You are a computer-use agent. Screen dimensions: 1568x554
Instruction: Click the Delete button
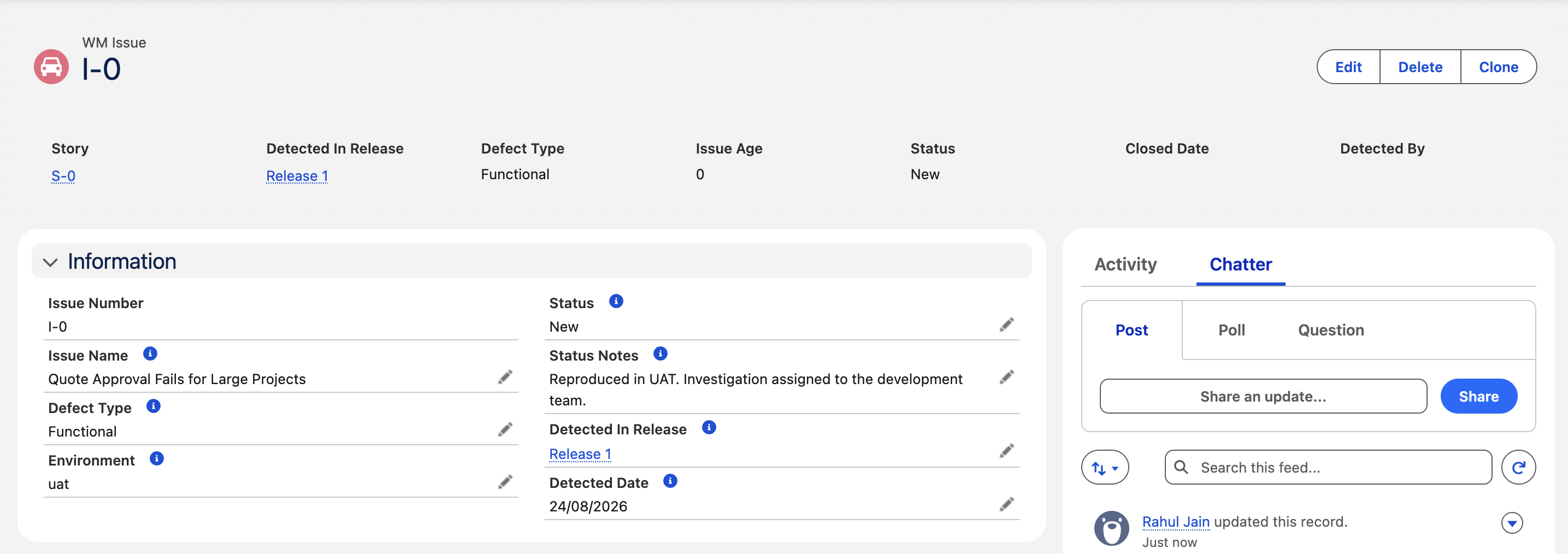click(x=1420, y=67)
